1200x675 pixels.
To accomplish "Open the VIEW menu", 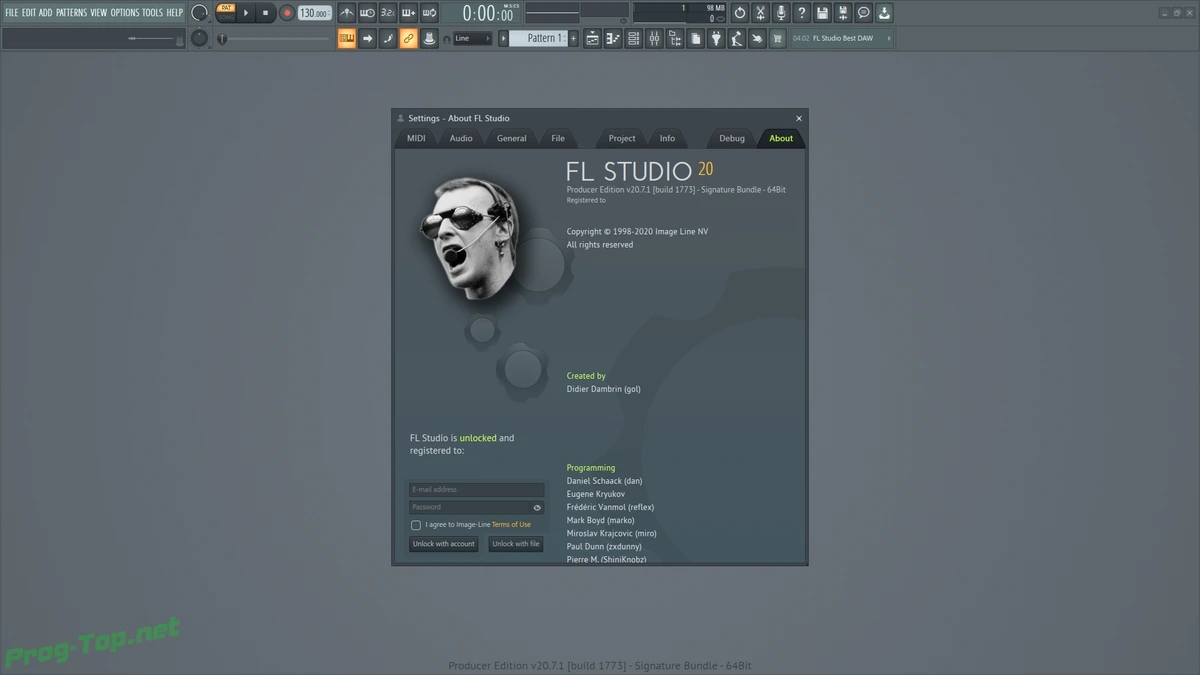I will [x=98, y=13].
